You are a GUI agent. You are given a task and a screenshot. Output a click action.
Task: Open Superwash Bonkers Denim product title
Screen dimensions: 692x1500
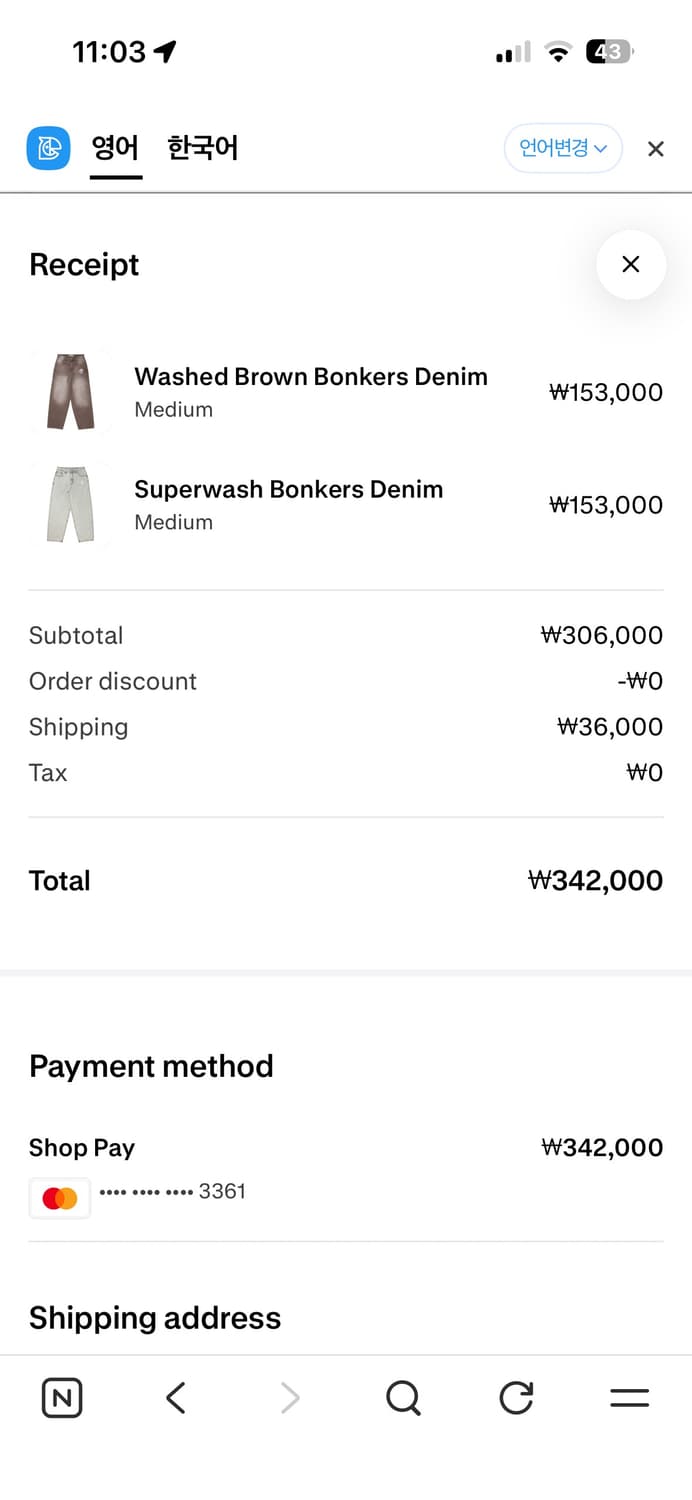click(x=288, y=490)
